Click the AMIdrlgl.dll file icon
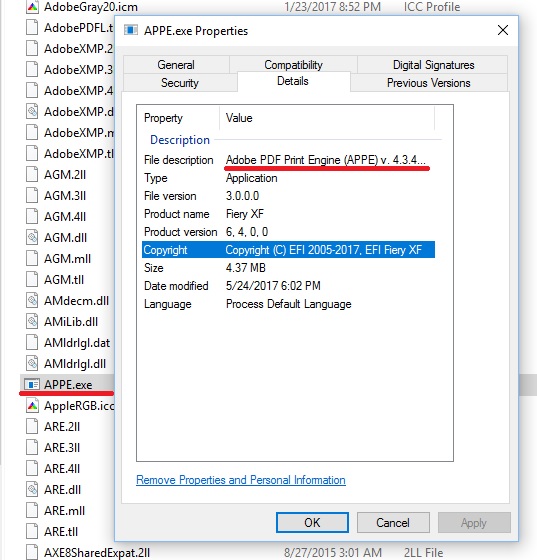Viewport: 537px width, 560px height. coord(32,364)
